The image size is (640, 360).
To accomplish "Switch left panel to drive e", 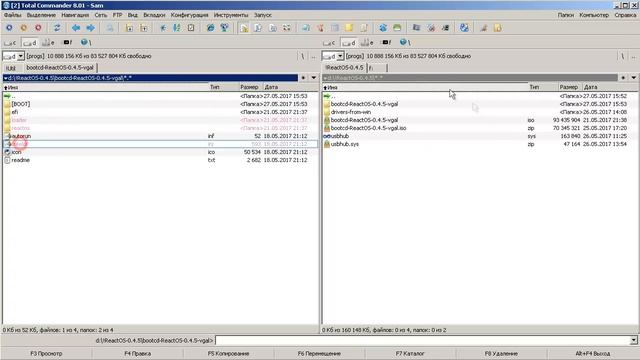I will coord(48,42).
